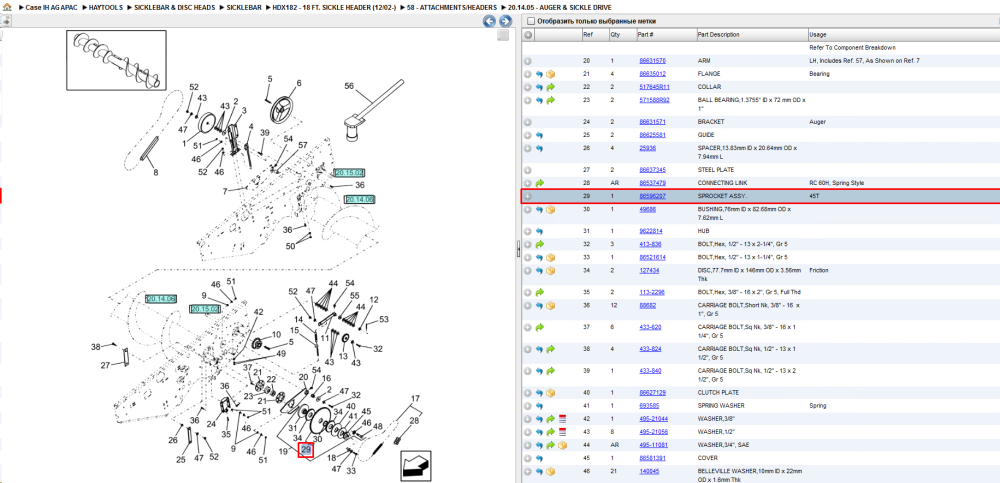Viewport: 1000px width, 483px height.
Task: Click add icon on SPROCKET ASSY row
Action: tap(528, 197)
